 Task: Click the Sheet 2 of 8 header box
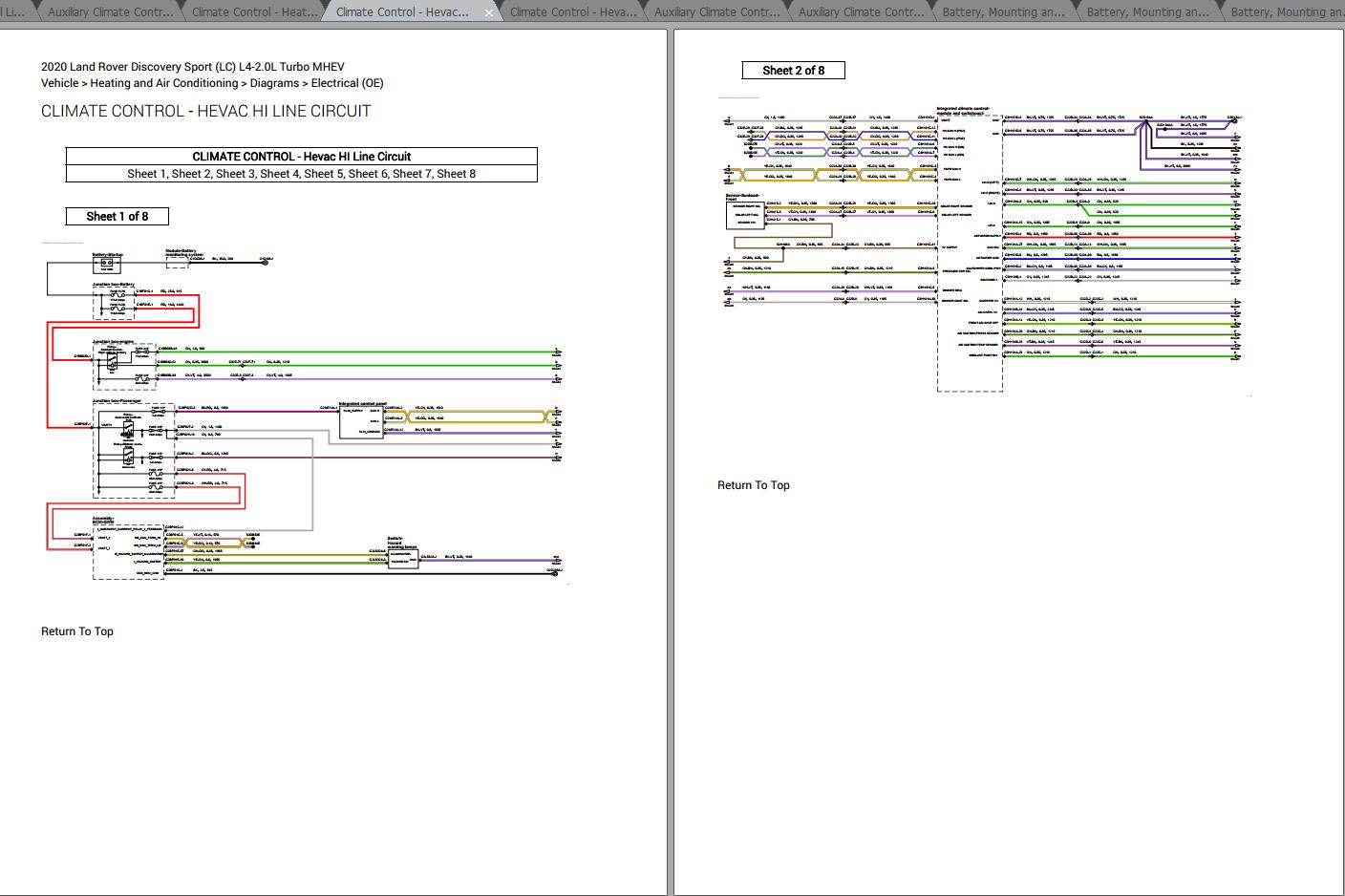click(x=794, y=70)
